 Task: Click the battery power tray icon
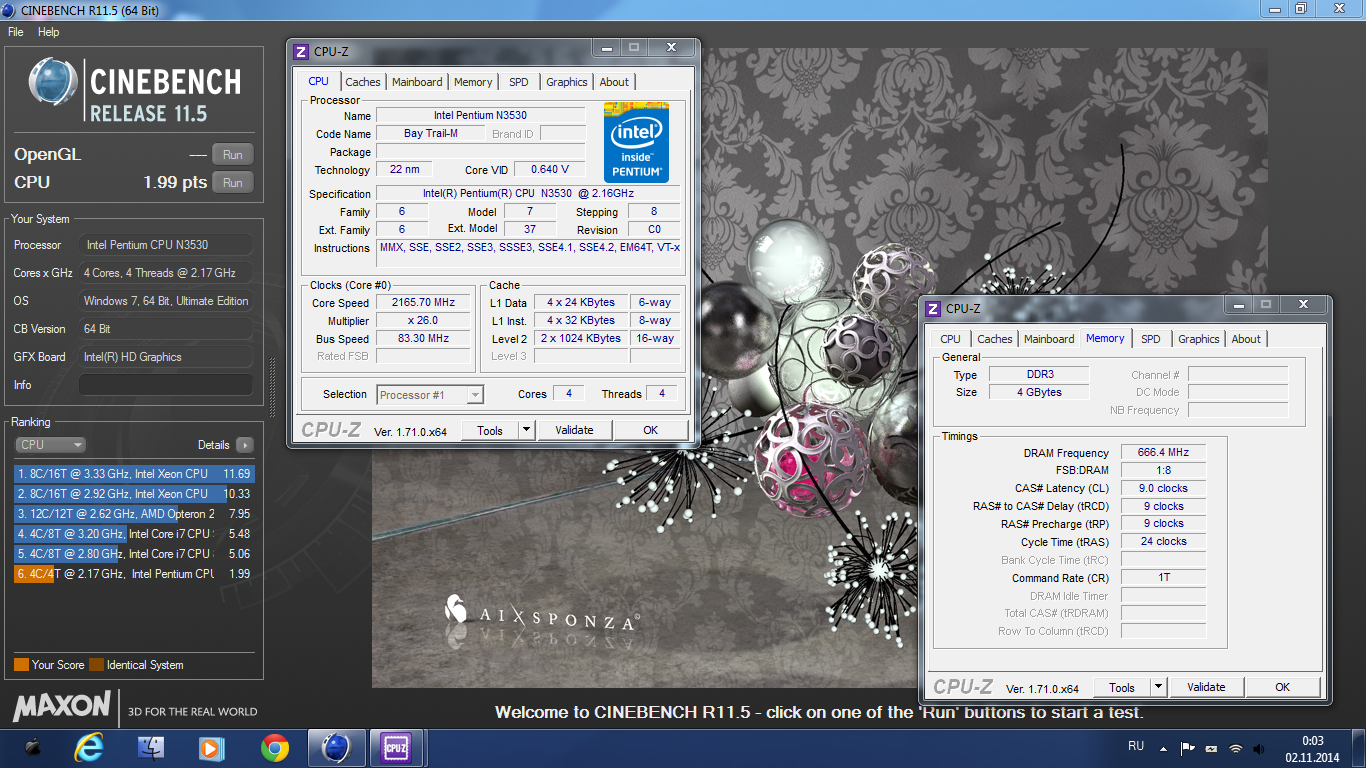tap(1211, 748)
